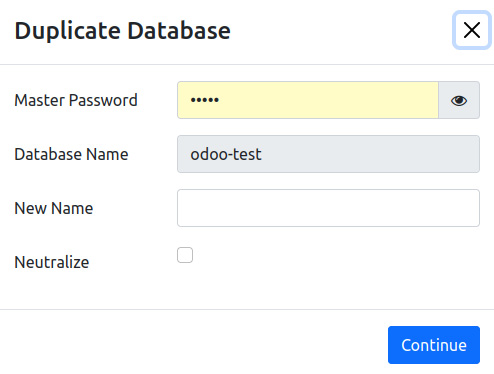
Task: Click the Continue button
Action: point(434,345)
